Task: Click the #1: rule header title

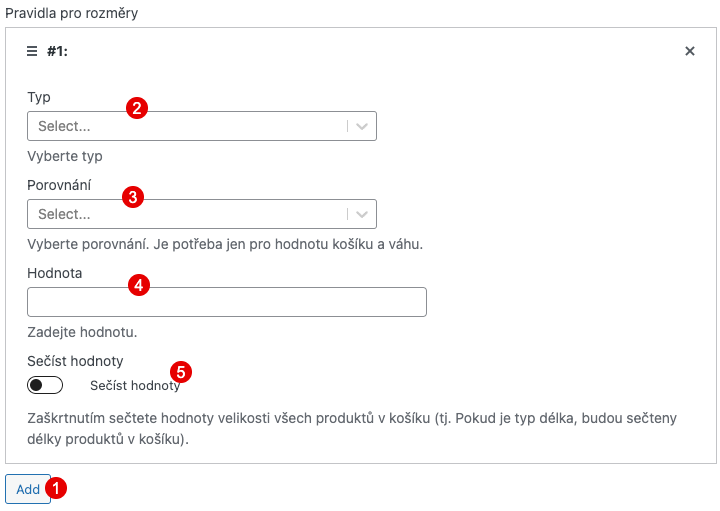Action: 57,51
